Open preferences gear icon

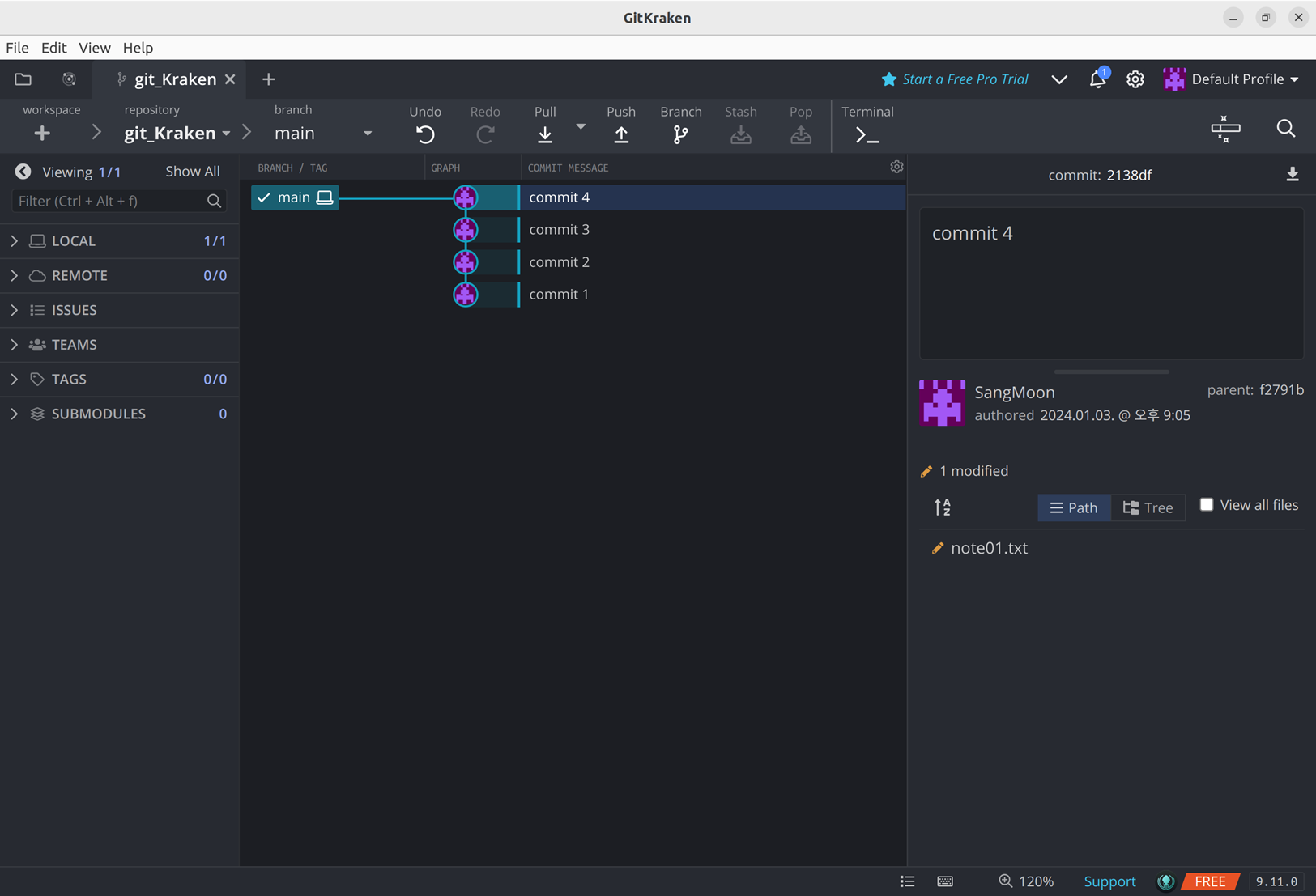coord(1135,79)
